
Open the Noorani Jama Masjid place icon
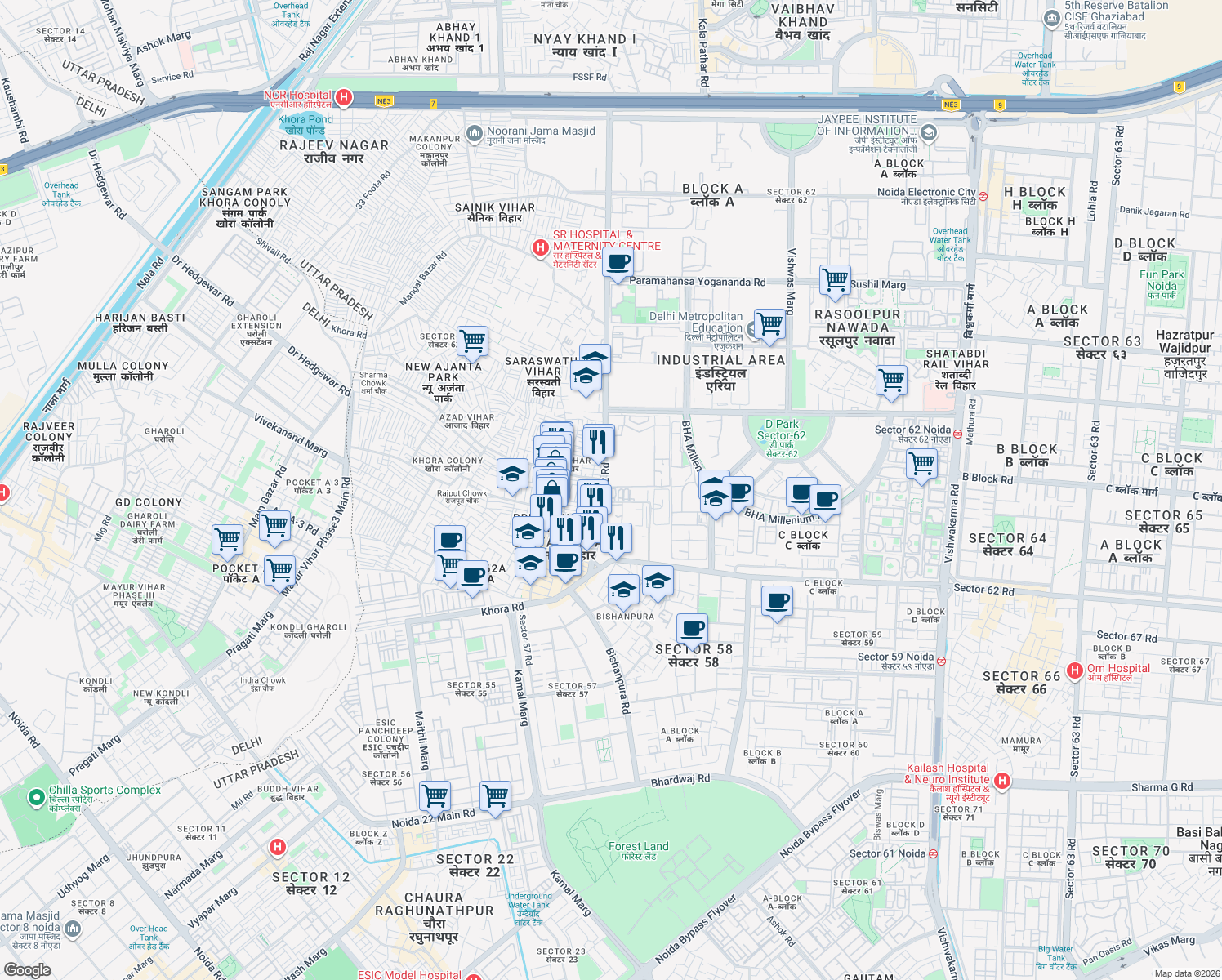click(474, 134)
